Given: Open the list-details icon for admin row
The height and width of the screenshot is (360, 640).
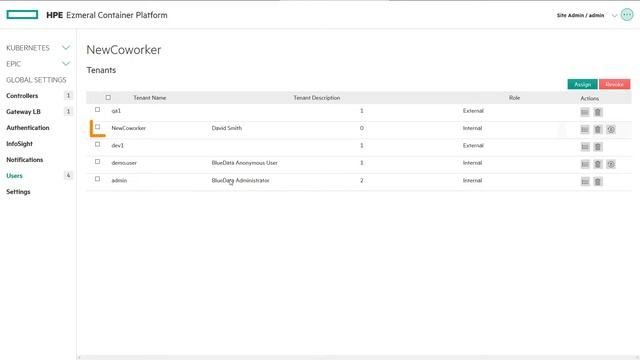Looking at the screenshot, I should pyautogui.click(x=585, y=182).
